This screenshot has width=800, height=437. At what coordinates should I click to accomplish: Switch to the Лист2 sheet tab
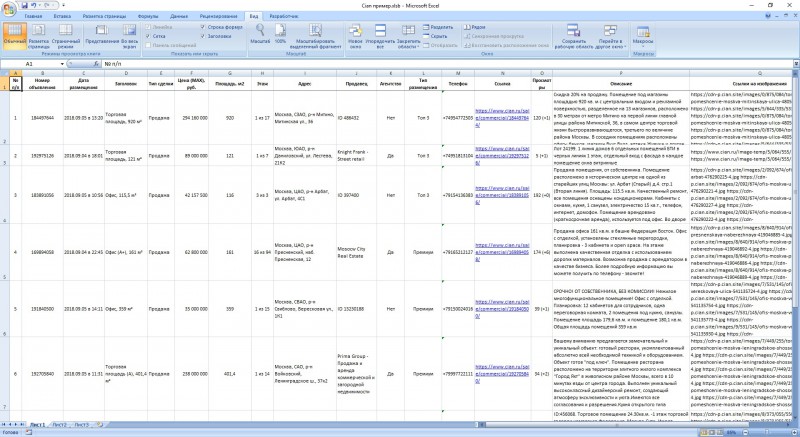60,425
